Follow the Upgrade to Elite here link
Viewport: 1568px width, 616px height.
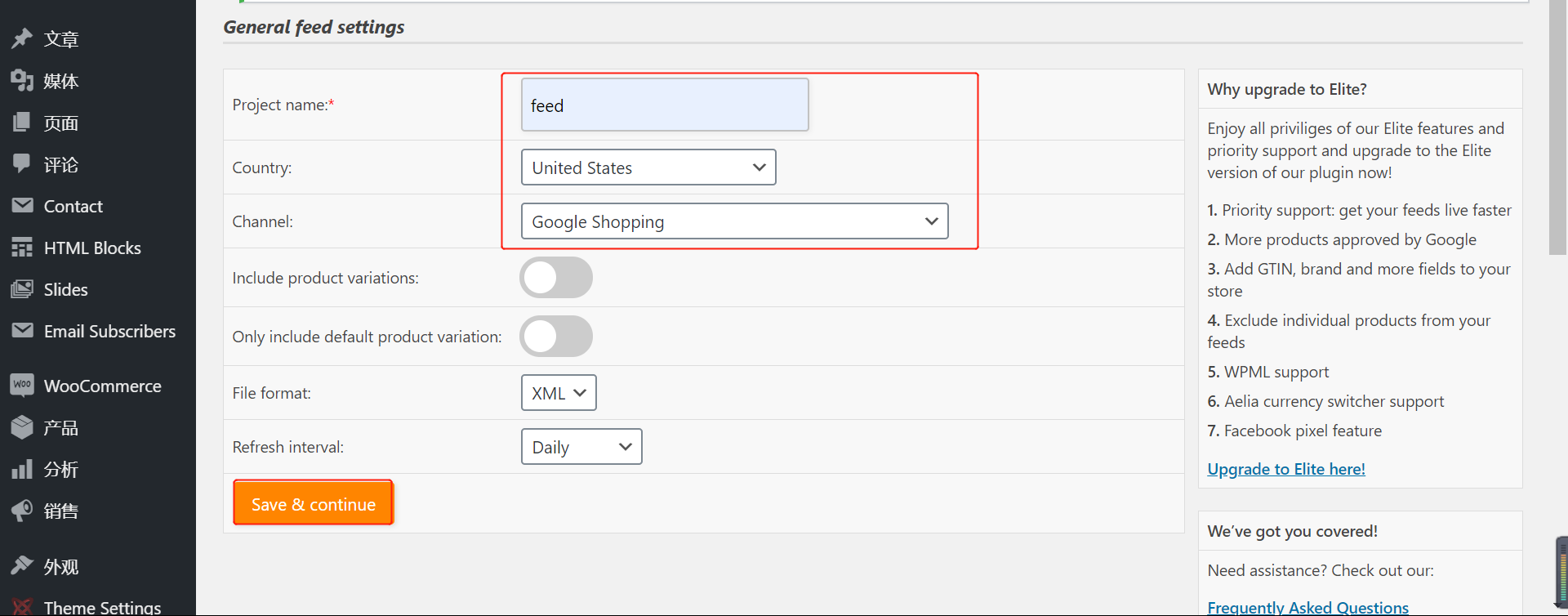point(1286,469)
